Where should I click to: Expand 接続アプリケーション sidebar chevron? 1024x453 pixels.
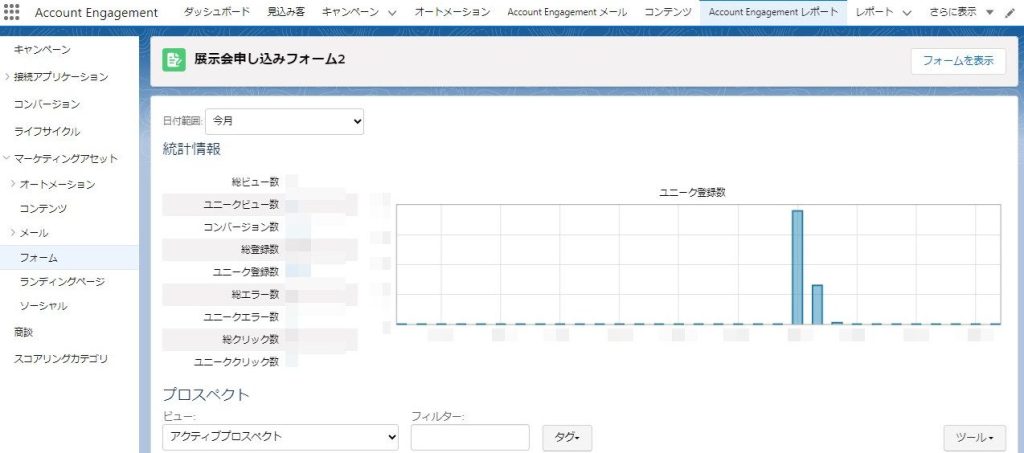click(7, 76)
